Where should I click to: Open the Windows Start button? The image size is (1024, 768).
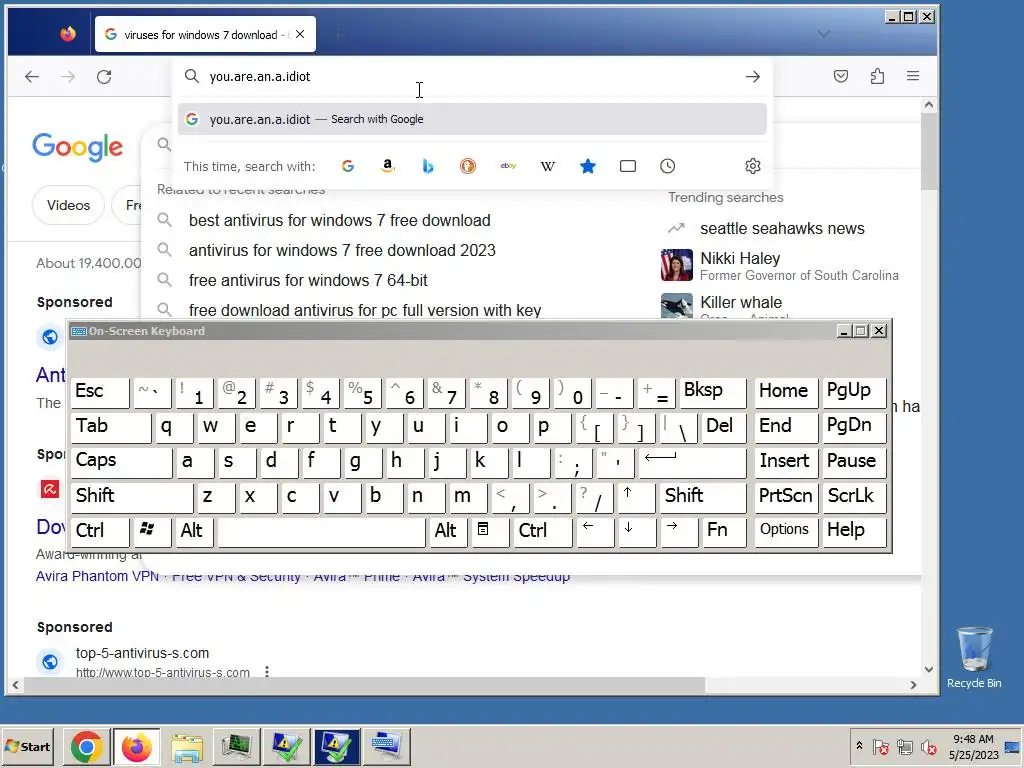point(28,746)
